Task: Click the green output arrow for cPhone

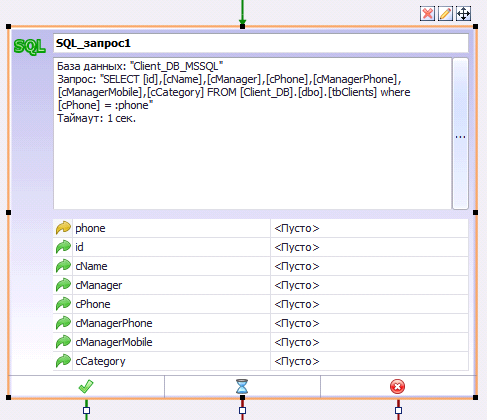Action: pos(63,304)
